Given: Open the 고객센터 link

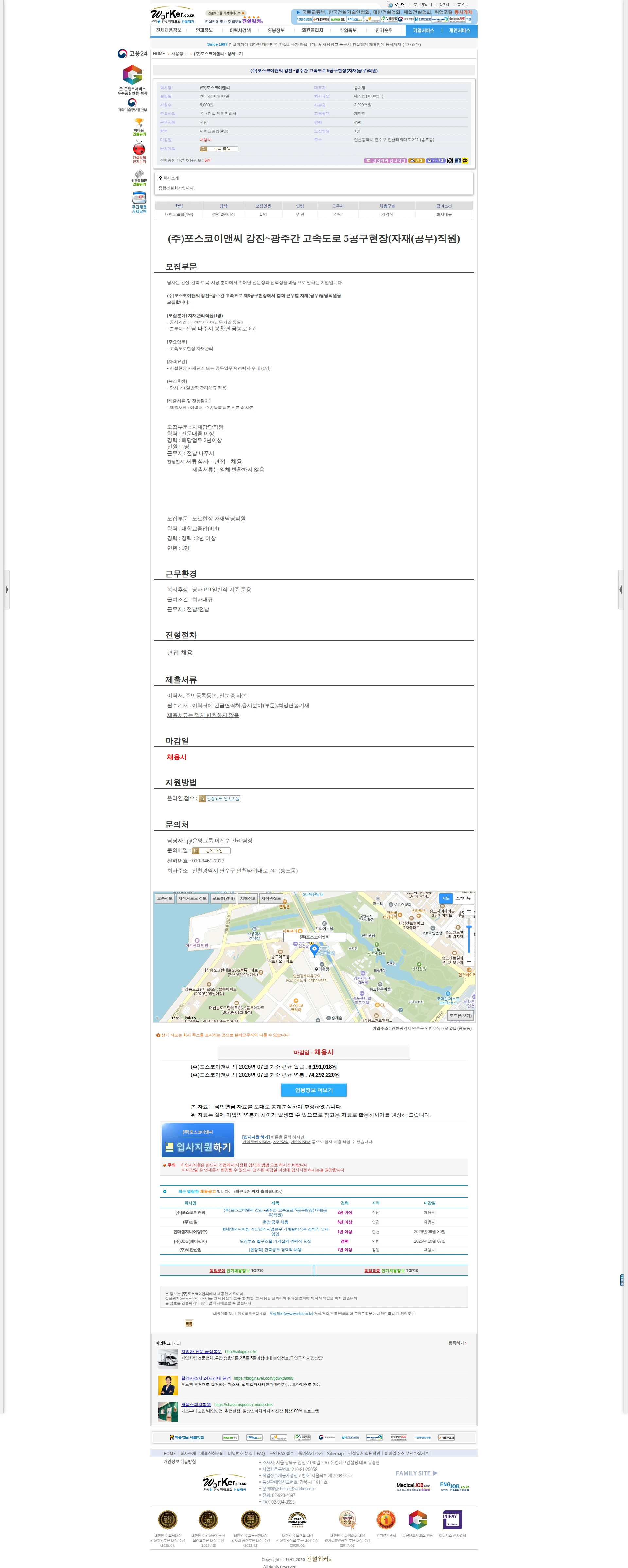Looking at the screenshot, I should tap(442, 4).
